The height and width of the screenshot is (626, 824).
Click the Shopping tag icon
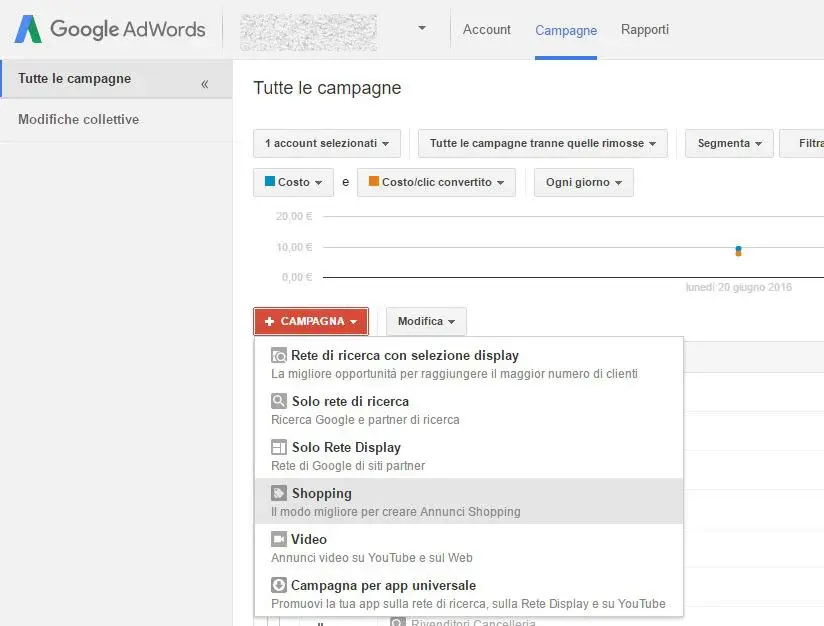click(279, 493)
